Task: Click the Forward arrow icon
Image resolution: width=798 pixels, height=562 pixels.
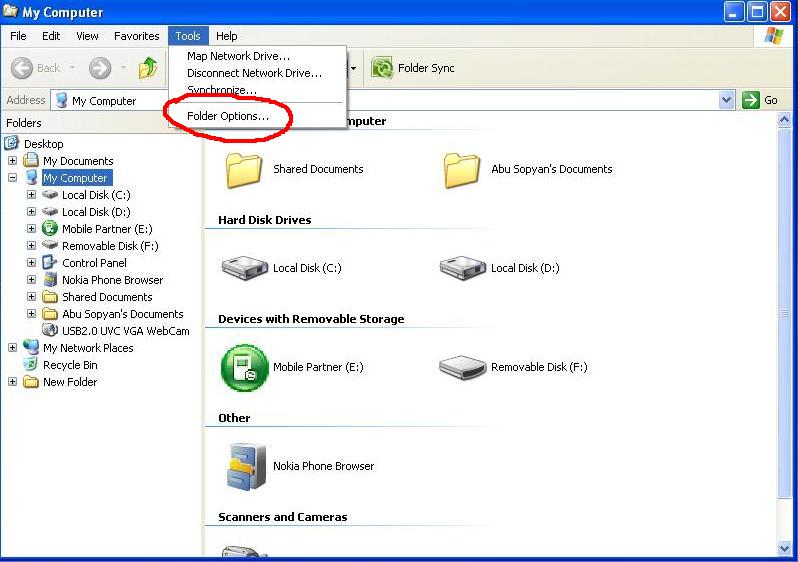Action: 100,68
